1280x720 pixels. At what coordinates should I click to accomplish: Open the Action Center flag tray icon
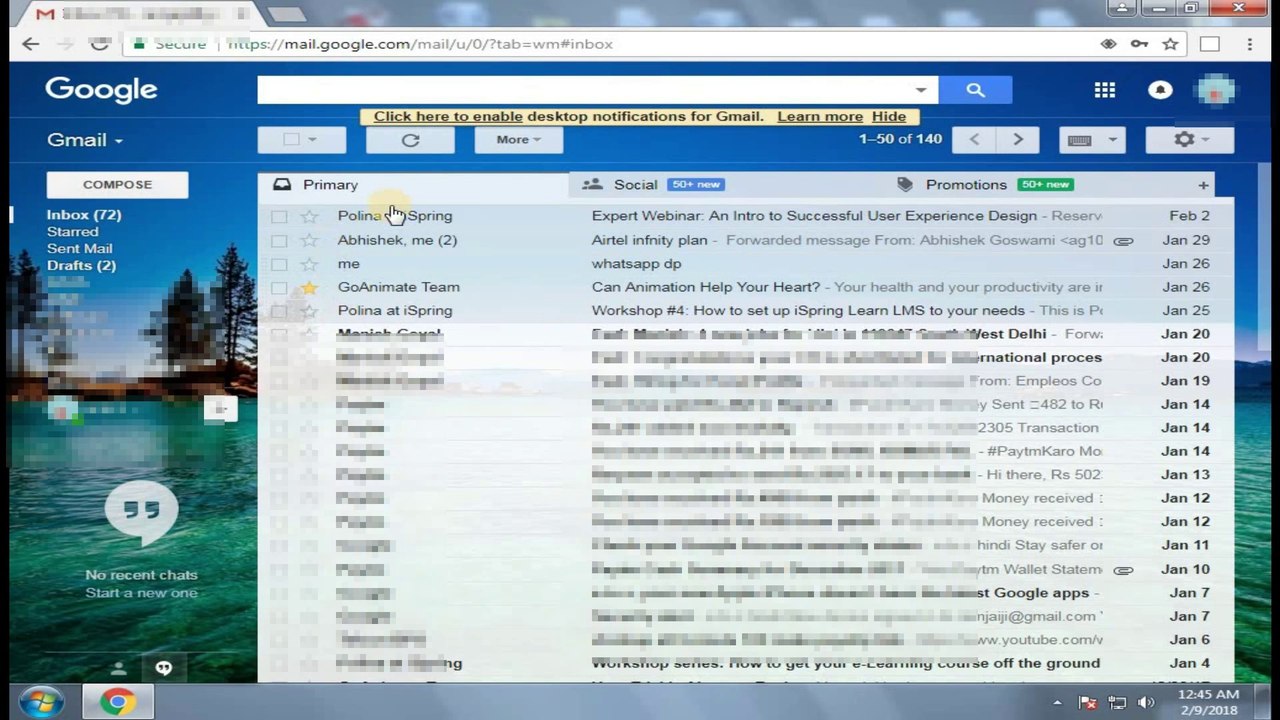coord(1088,703)
